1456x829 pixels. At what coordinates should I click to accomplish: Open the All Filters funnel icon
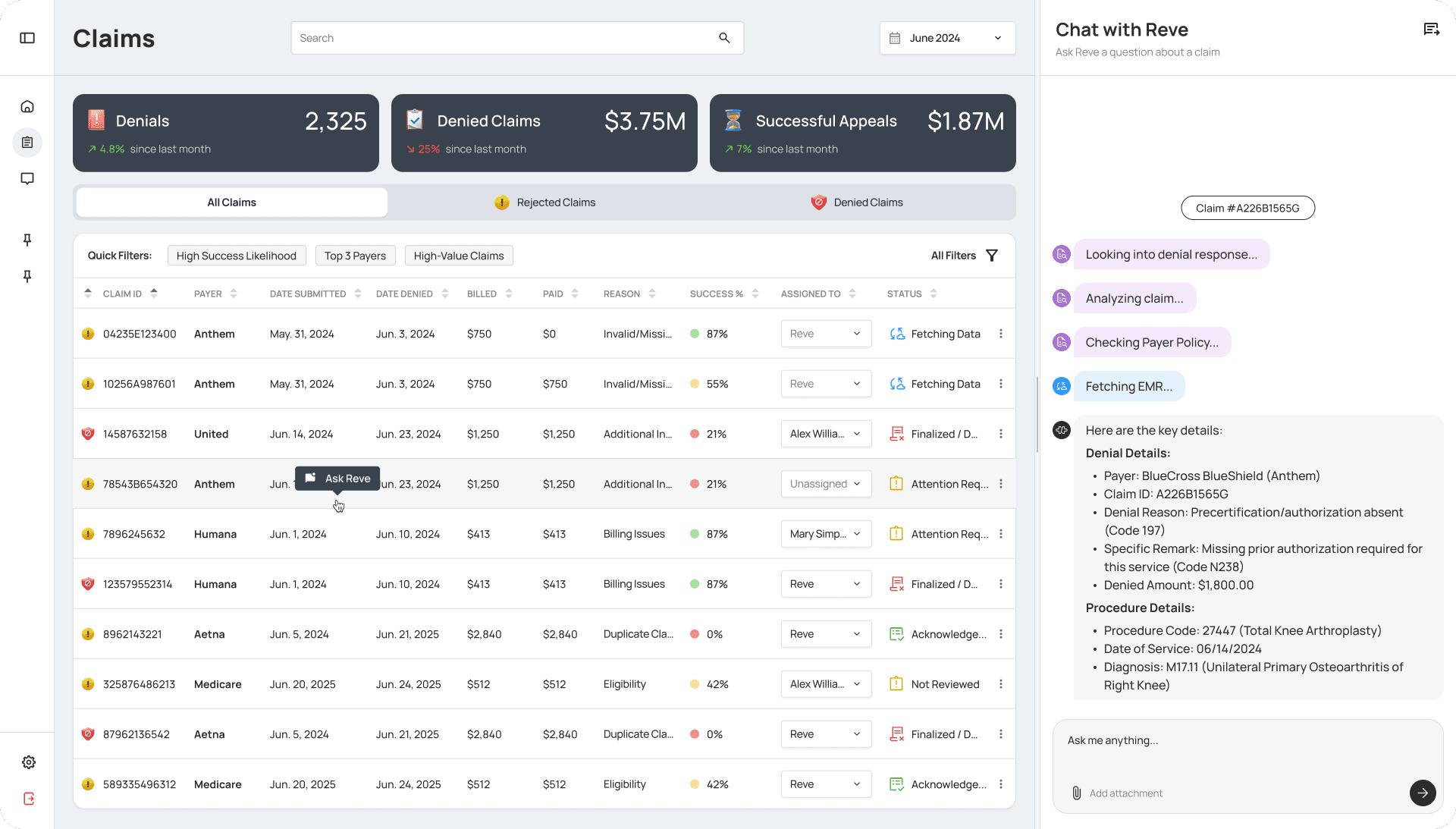pos(993,256)
